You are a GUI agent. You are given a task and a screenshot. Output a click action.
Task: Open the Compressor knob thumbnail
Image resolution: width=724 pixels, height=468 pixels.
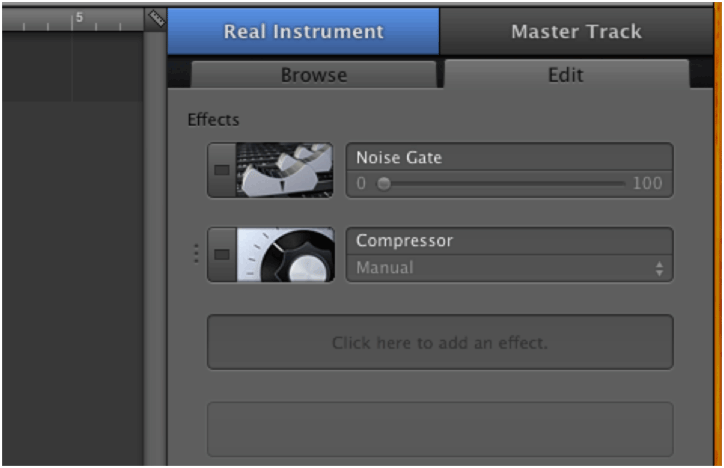[x=285, y=254]
